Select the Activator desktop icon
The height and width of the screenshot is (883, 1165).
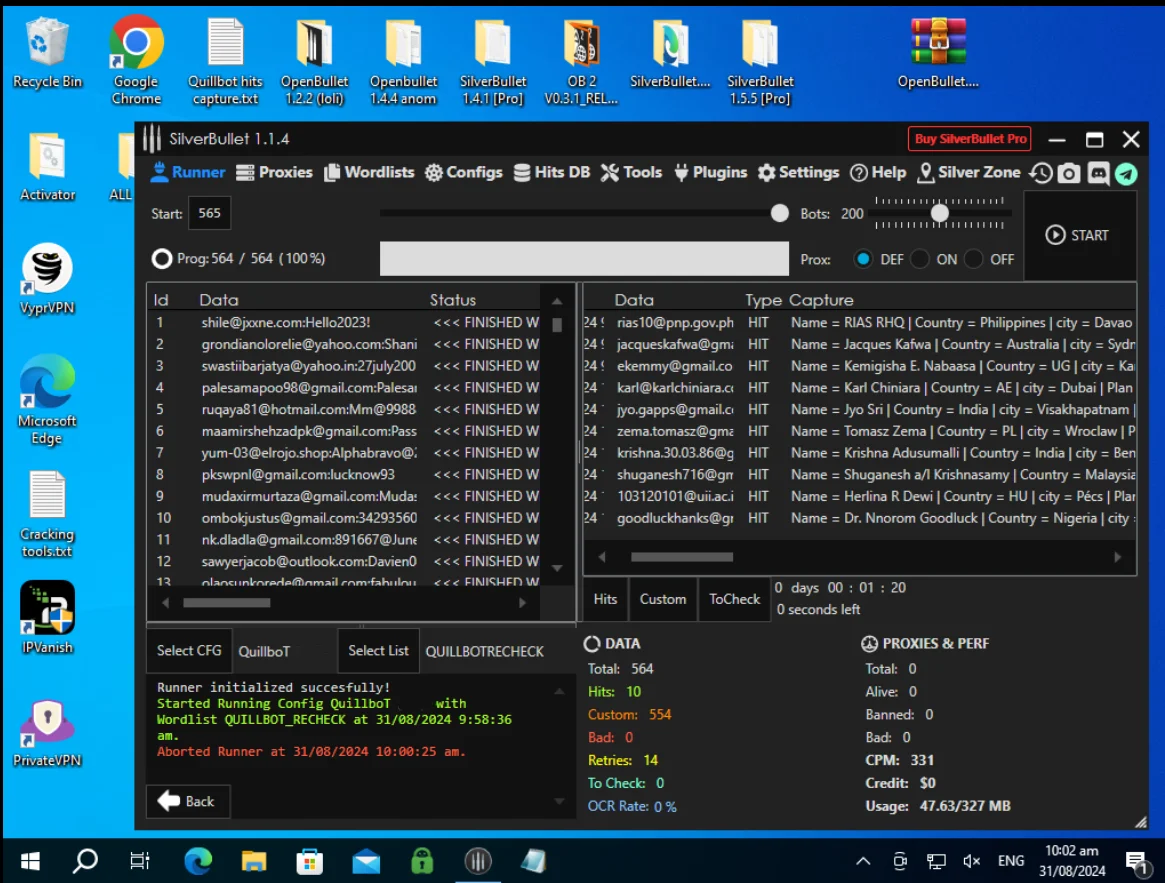[x=48, y=167]
